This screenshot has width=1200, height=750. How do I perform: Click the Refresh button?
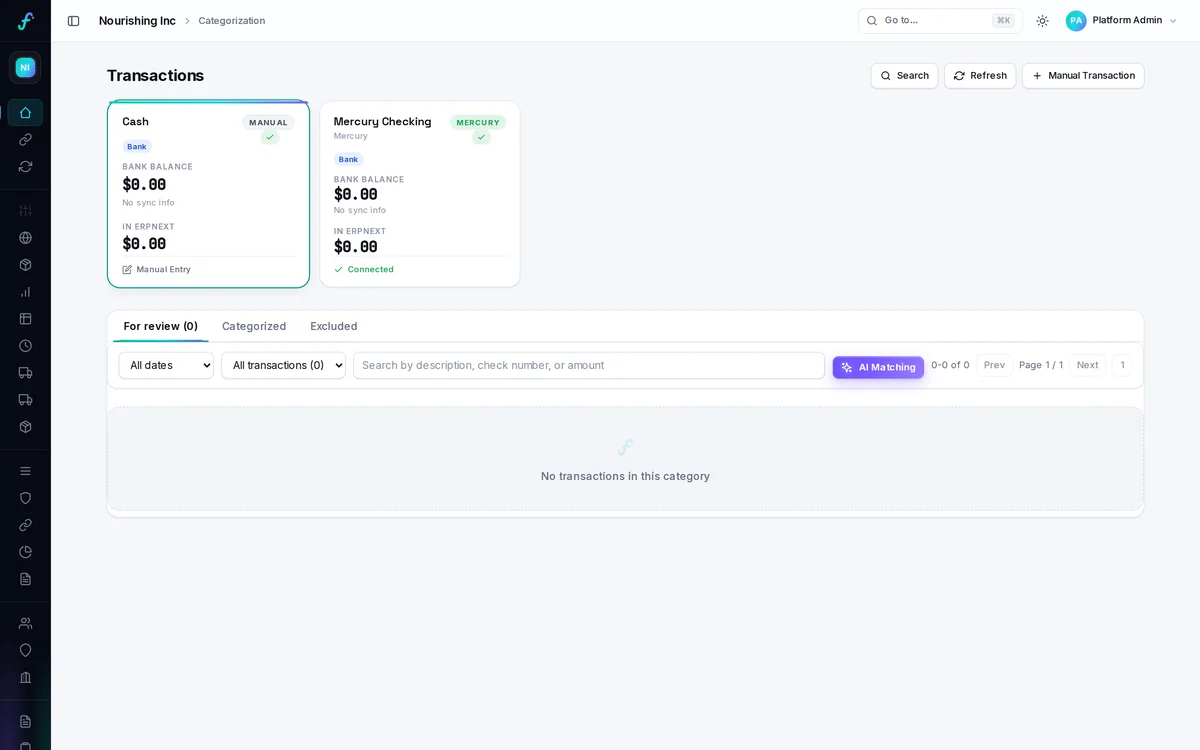[980, 76]
